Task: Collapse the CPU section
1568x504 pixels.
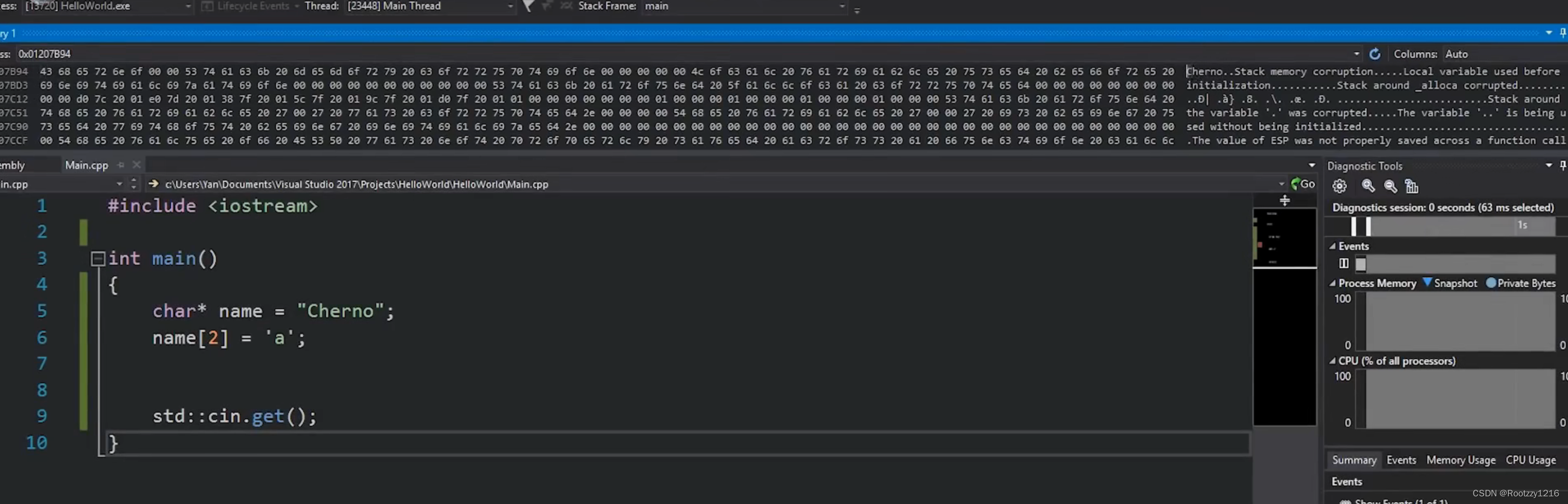Action: [x=1333, y=361]
